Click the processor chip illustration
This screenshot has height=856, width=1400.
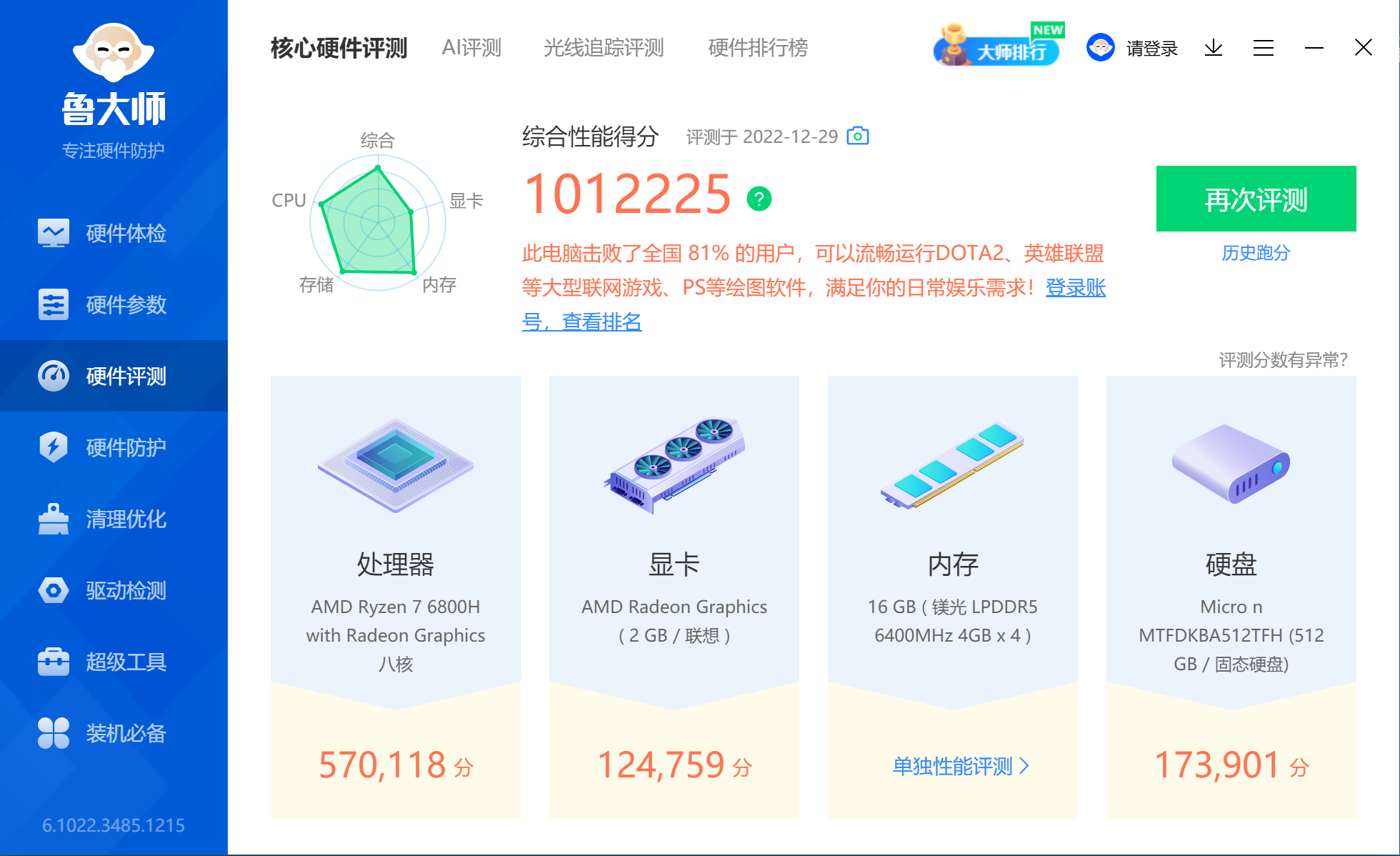tap(396, 466)
